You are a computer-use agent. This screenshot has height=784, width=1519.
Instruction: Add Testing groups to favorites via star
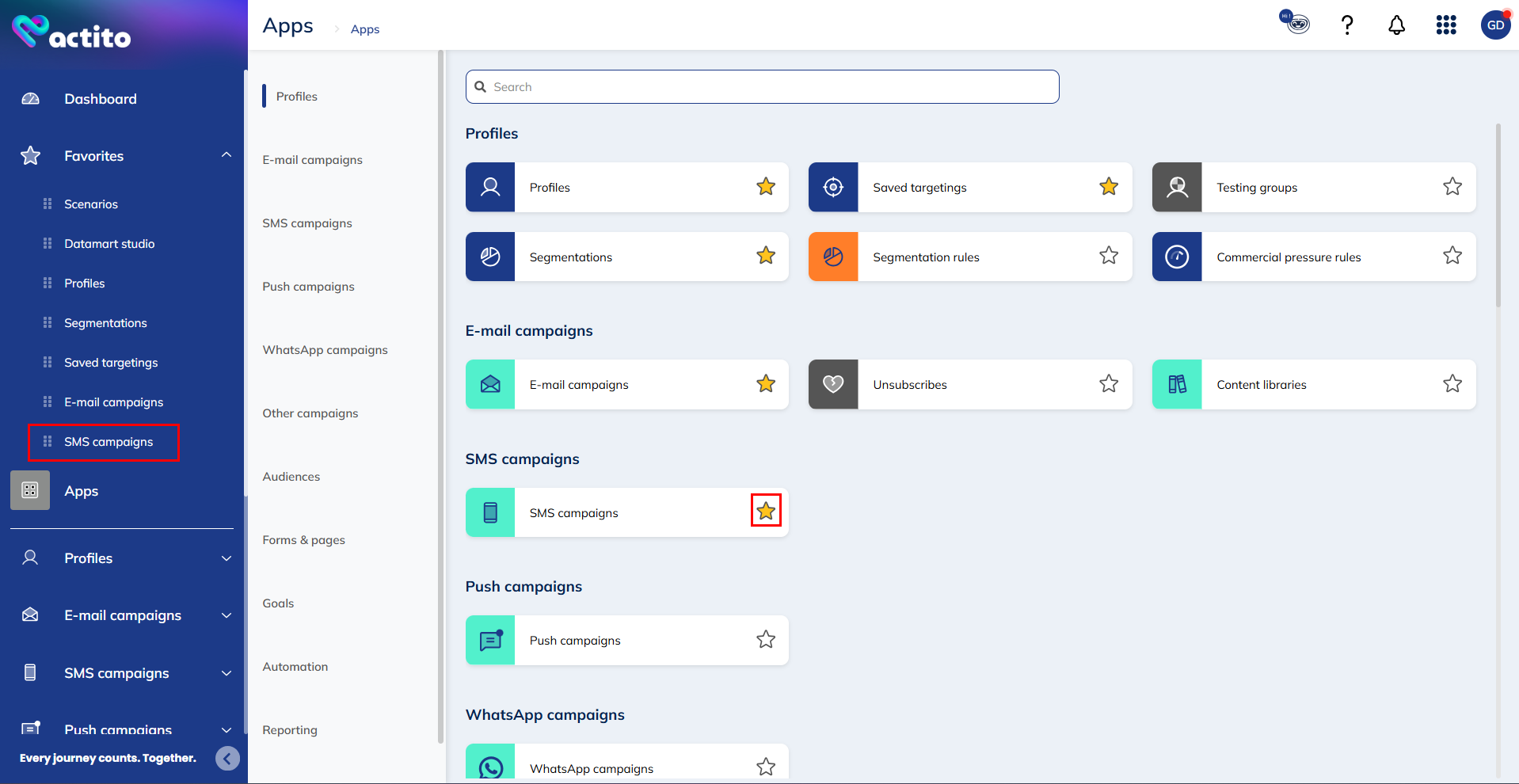tap(1452, 187)
